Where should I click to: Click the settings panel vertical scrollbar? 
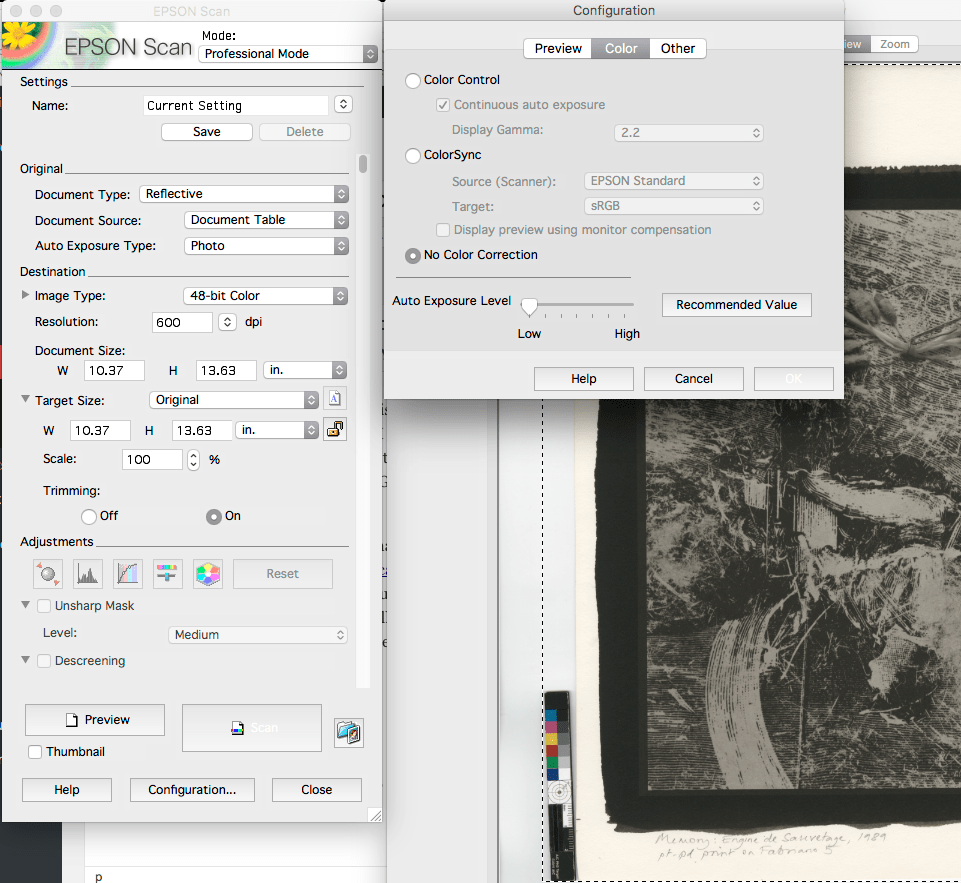click(x=363, y=420)
